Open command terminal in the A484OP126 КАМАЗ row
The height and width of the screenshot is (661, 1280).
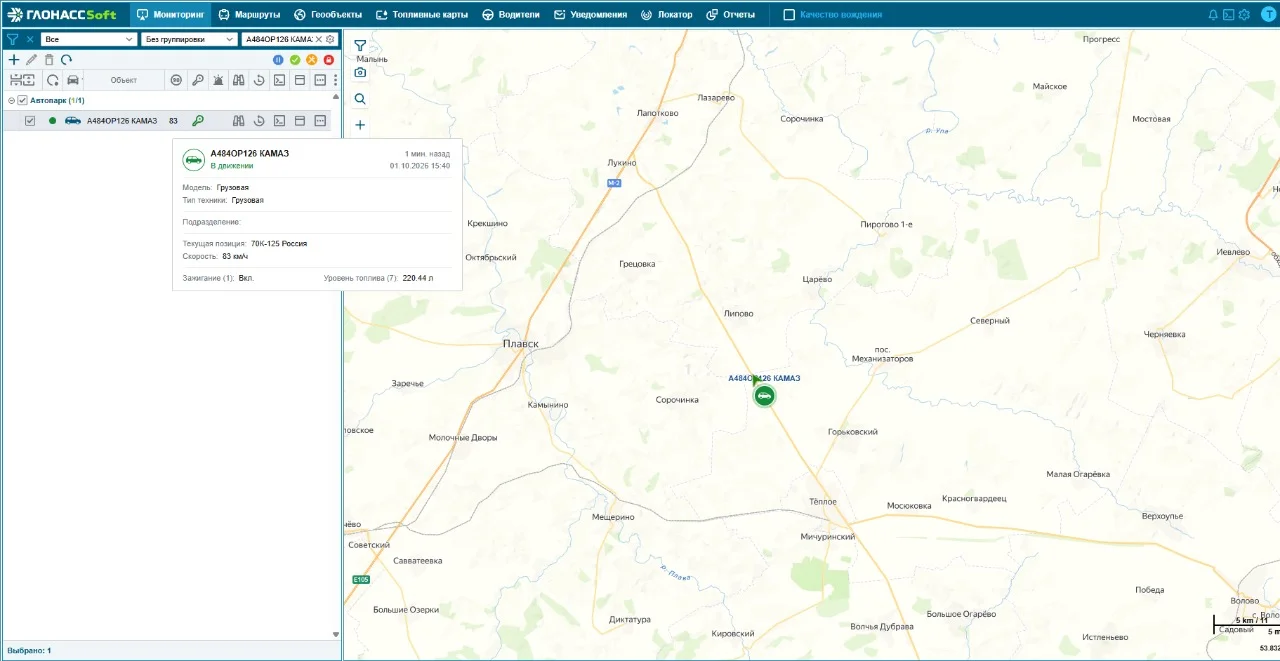point(280,121)
